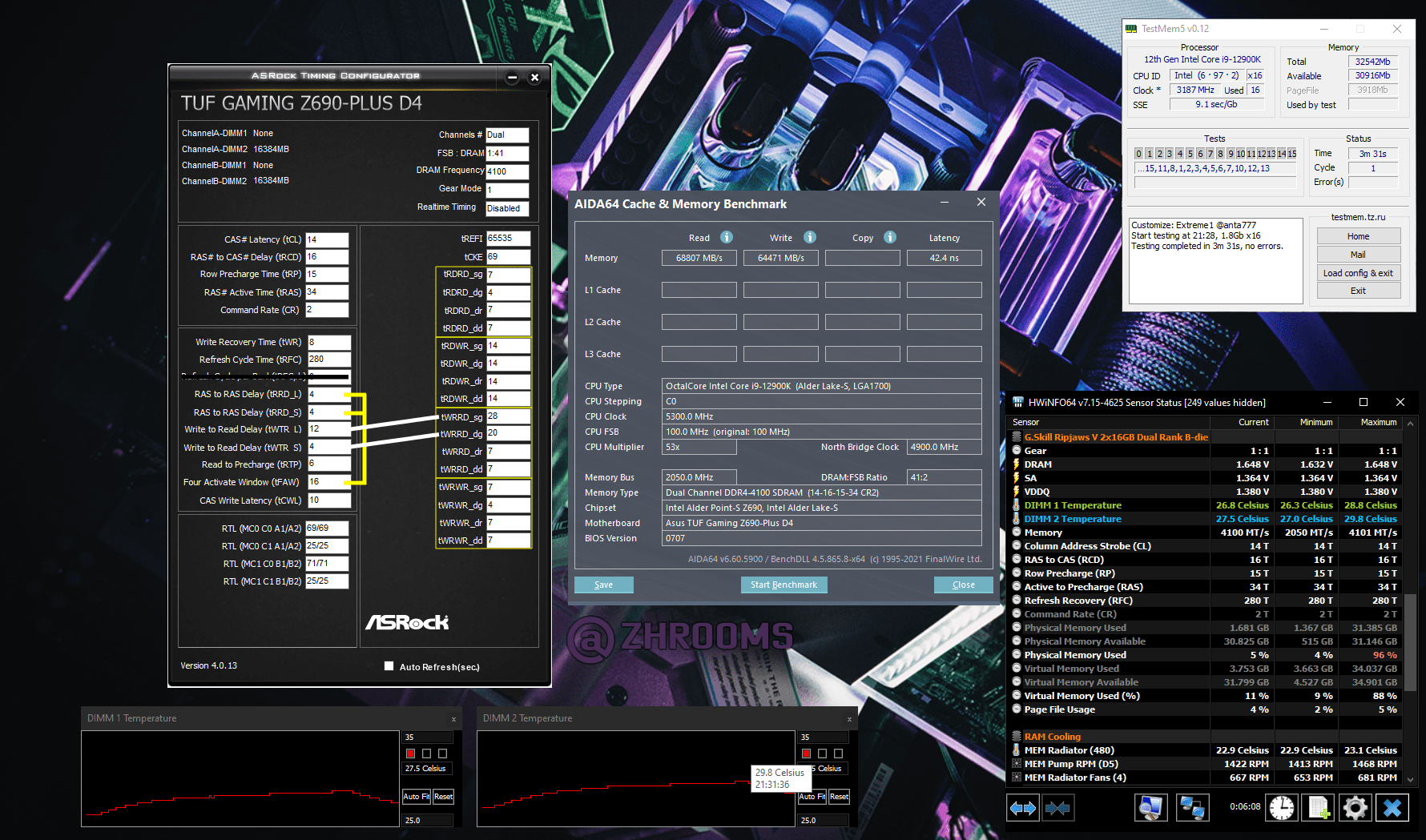Collapse the RAM Cooling sensor group
Screen dimensions: 1426x840
[1017, 737]
